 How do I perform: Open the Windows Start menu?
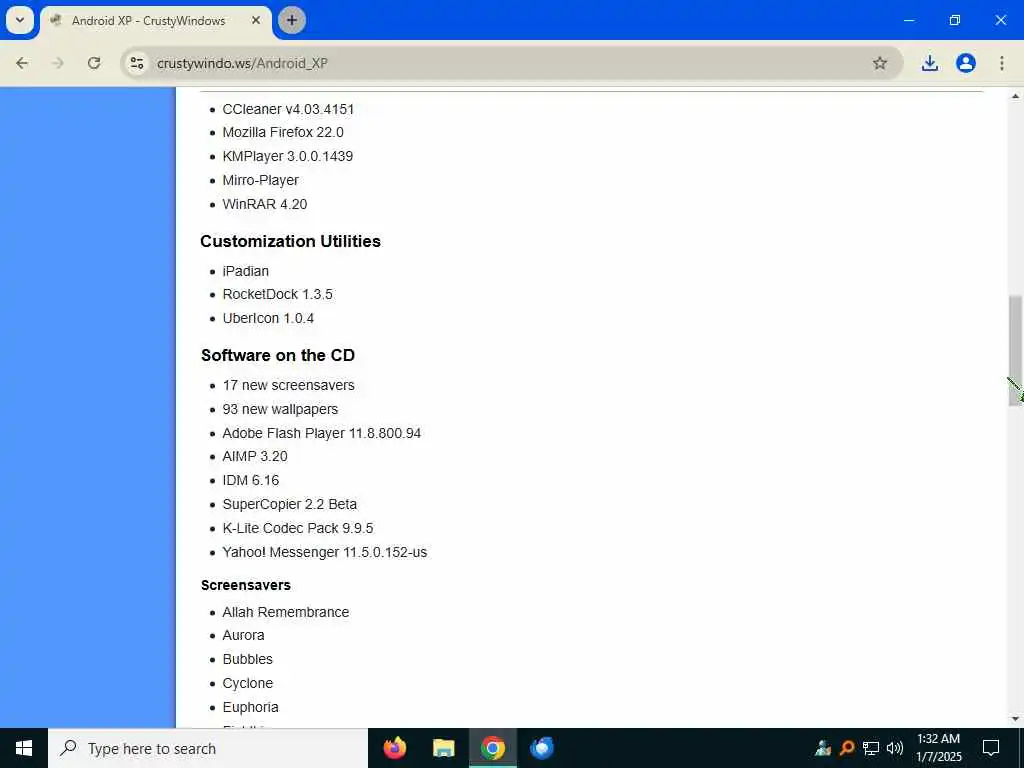tap(24, 748)
